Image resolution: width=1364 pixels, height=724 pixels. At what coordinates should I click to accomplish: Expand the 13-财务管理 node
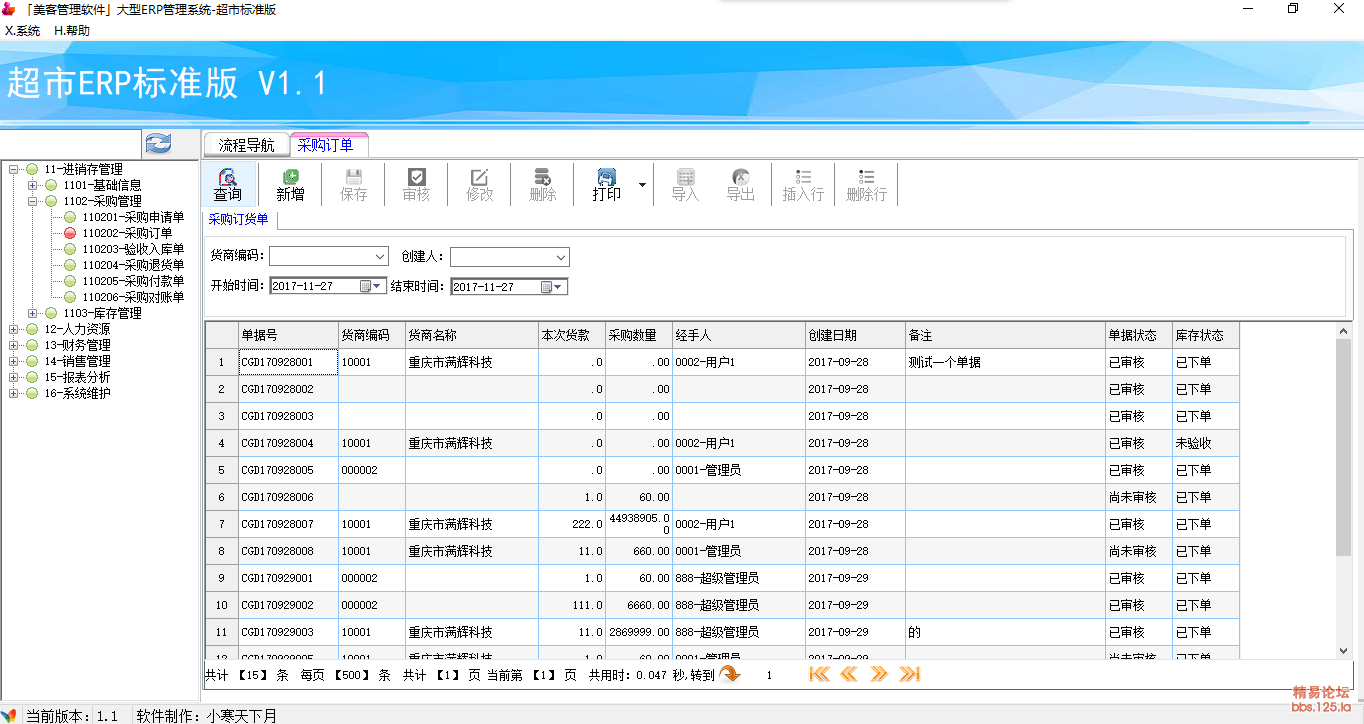click(x=14, y=345)
